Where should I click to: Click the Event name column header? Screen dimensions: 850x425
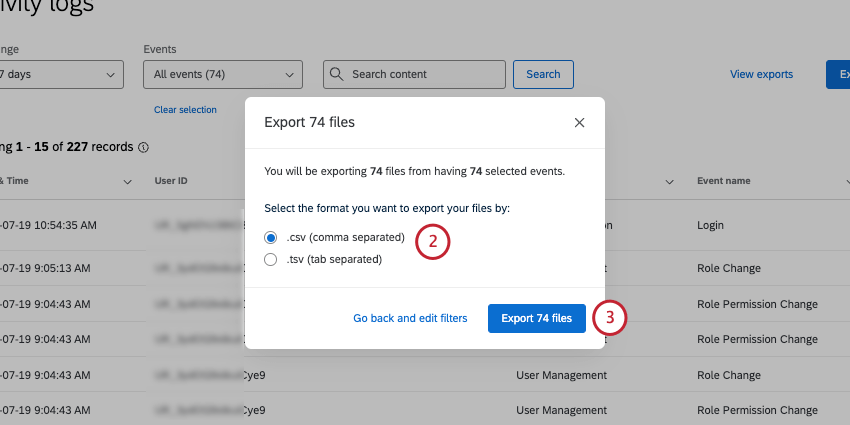click(x=723, y=181)
